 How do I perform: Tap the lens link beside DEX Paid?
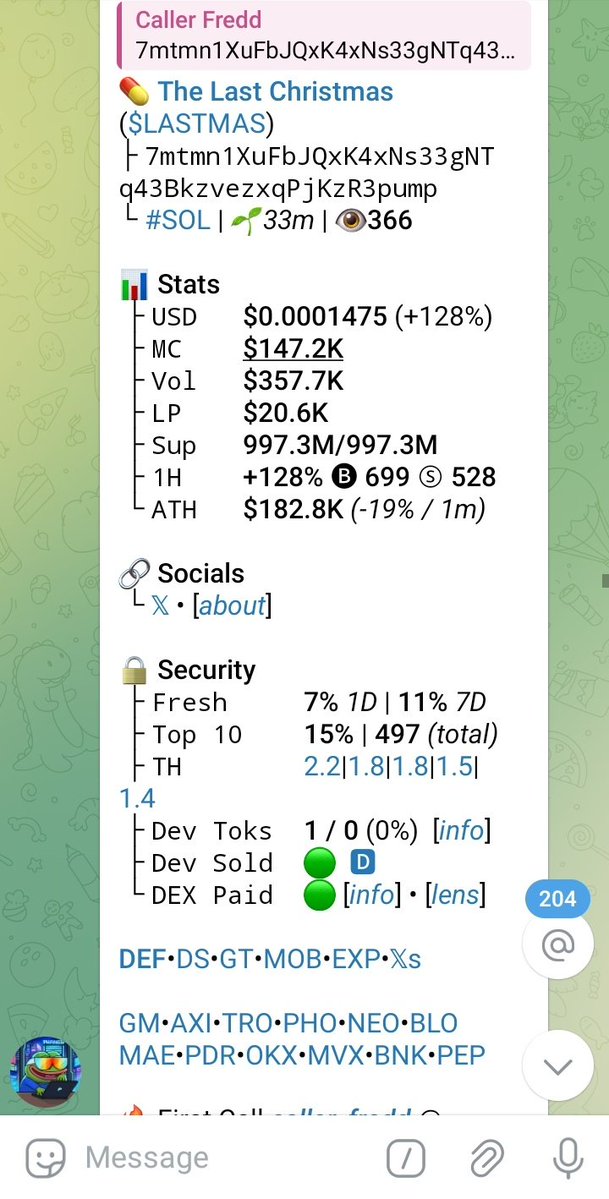(456, 895)
